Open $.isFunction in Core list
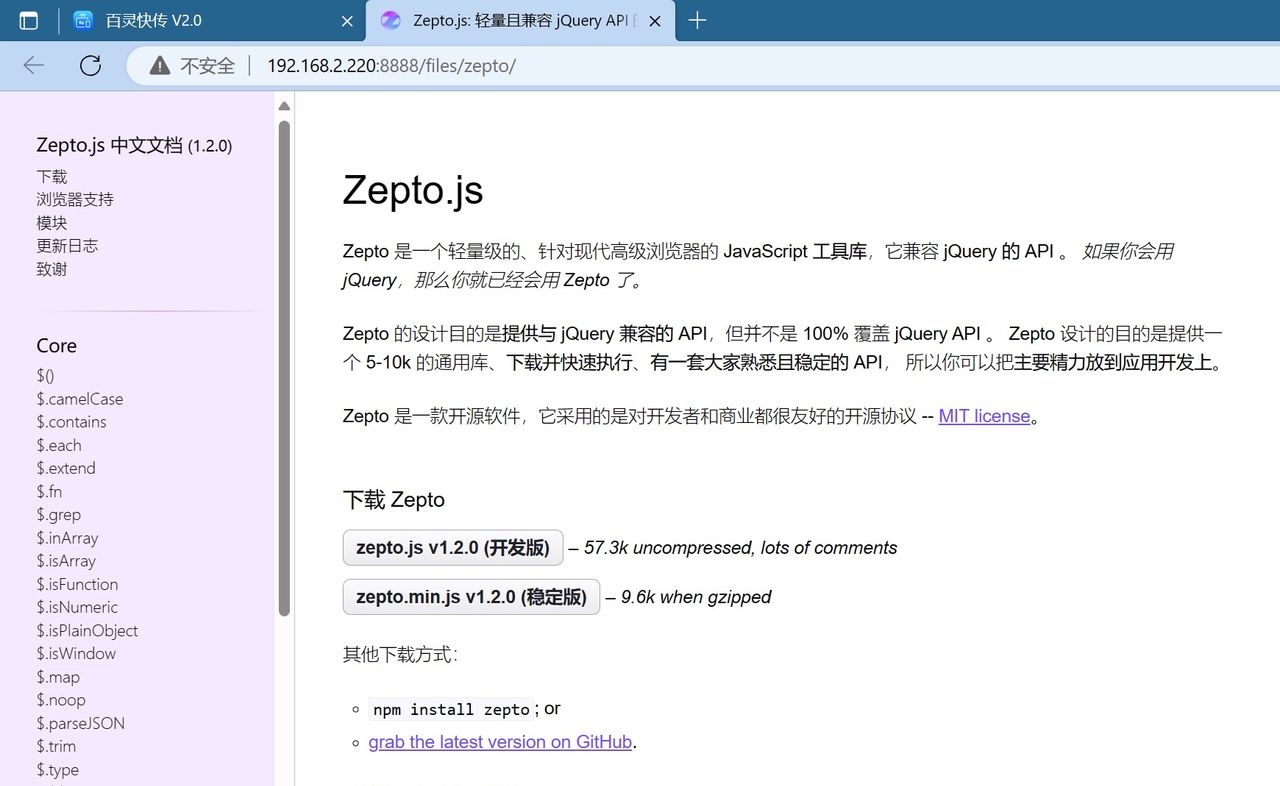Screen dimensions: 1280x786 point(77,584)
